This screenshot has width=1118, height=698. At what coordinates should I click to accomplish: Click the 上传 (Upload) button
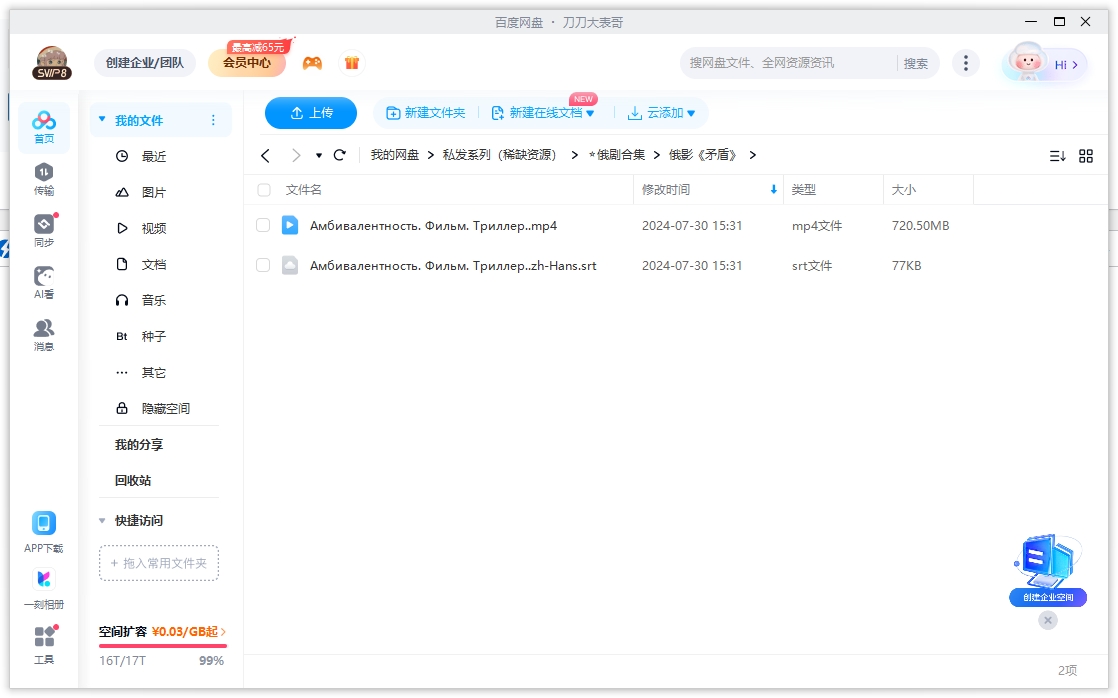[x=310, y=113]
